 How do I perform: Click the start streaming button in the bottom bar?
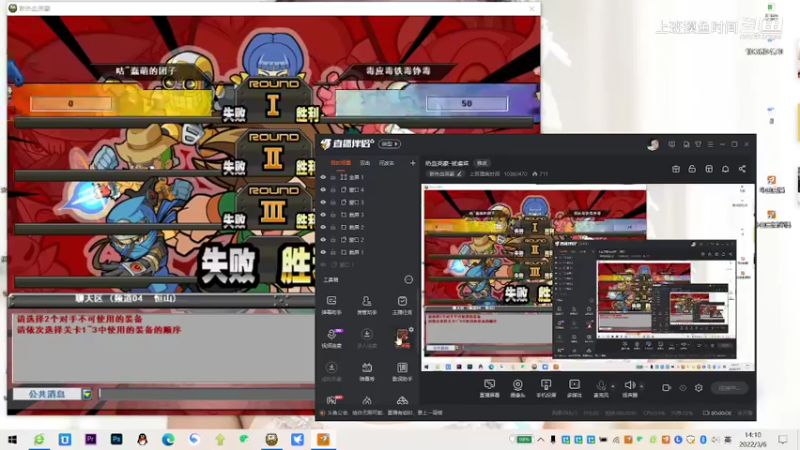[x=729, y=388]
